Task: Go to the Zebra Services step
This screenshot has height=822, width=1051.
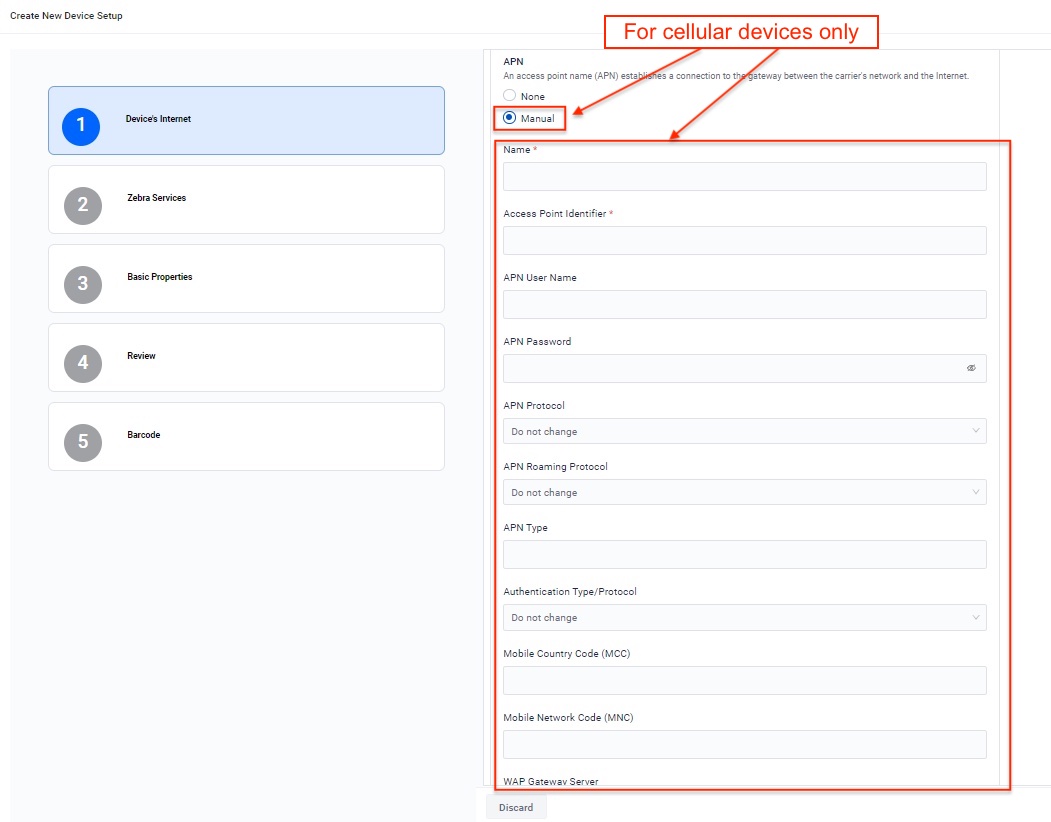Action: [x=246, y=199]
